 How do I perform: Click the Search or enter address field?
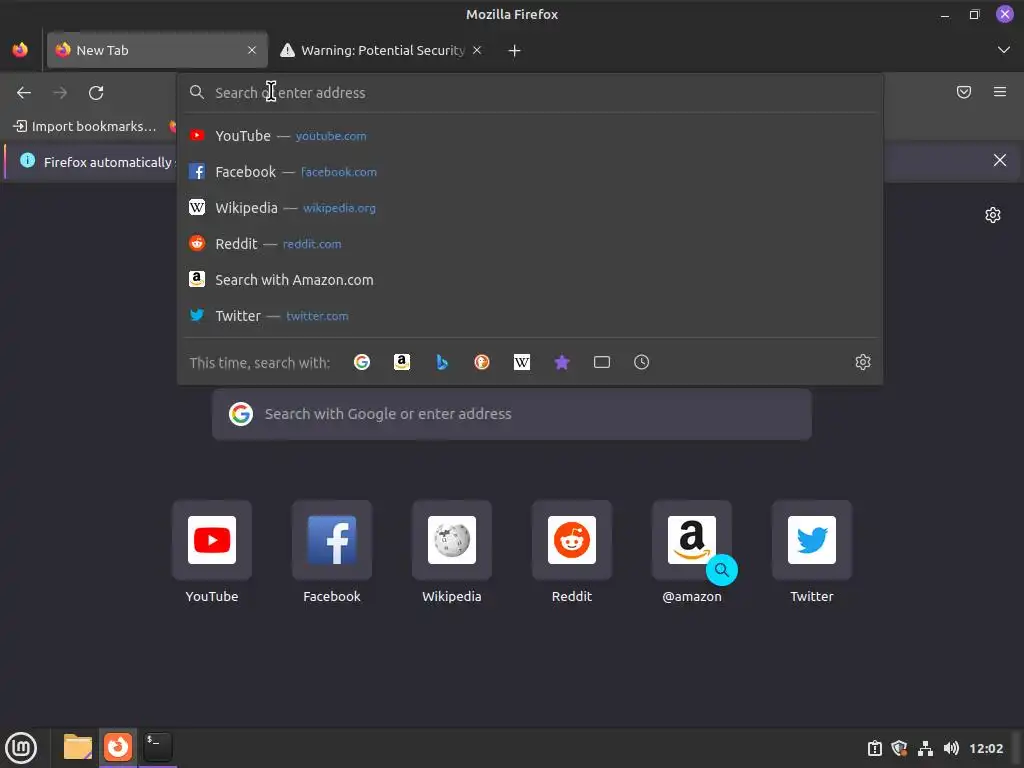point(530,93)
